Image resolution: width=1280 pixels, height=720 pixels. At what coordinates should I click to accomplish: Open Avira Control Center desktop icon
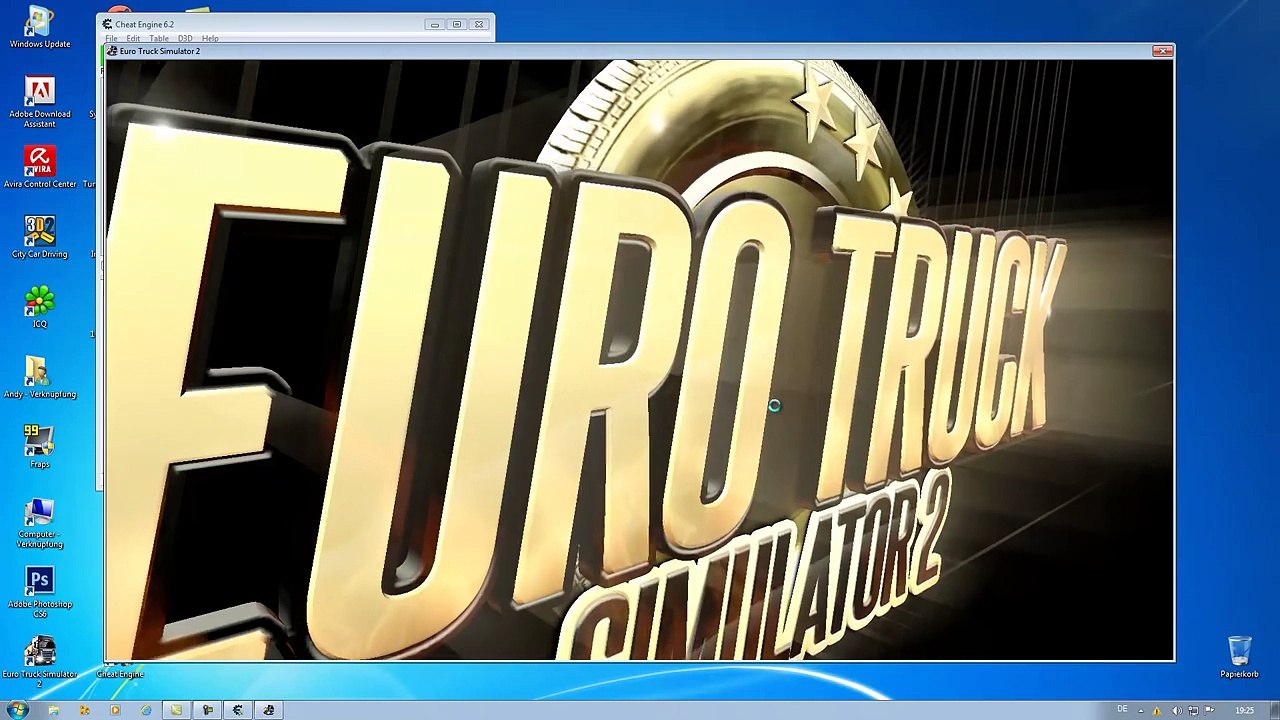[40, 168]
